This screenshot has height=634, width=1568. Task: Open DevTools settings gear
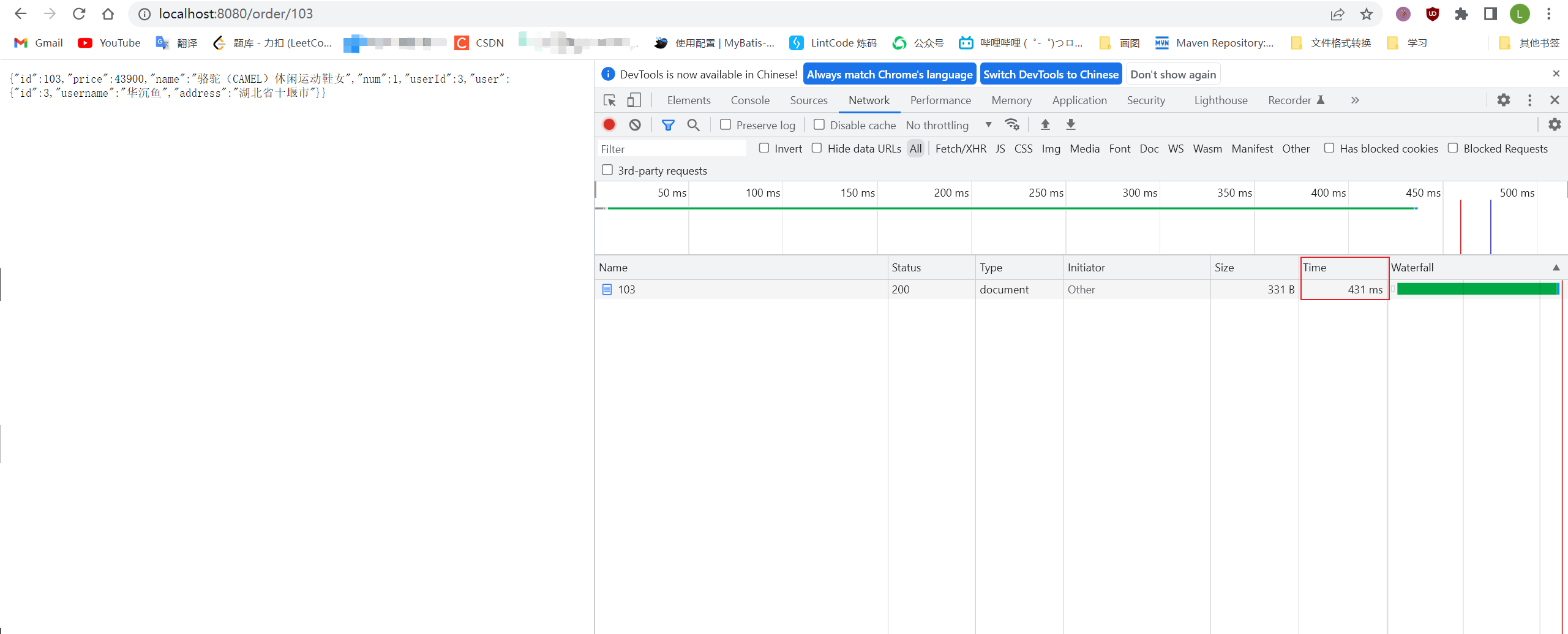tap(1504, 100)
